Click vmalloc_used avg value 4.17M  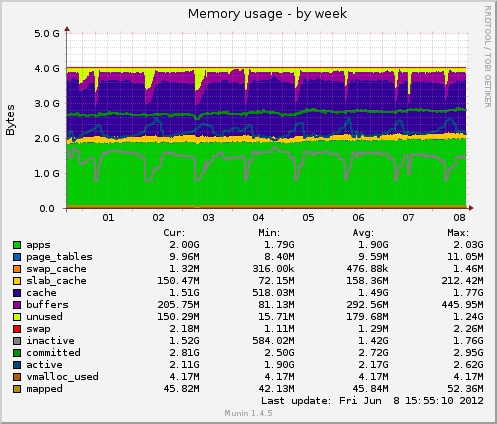[373, 377]
